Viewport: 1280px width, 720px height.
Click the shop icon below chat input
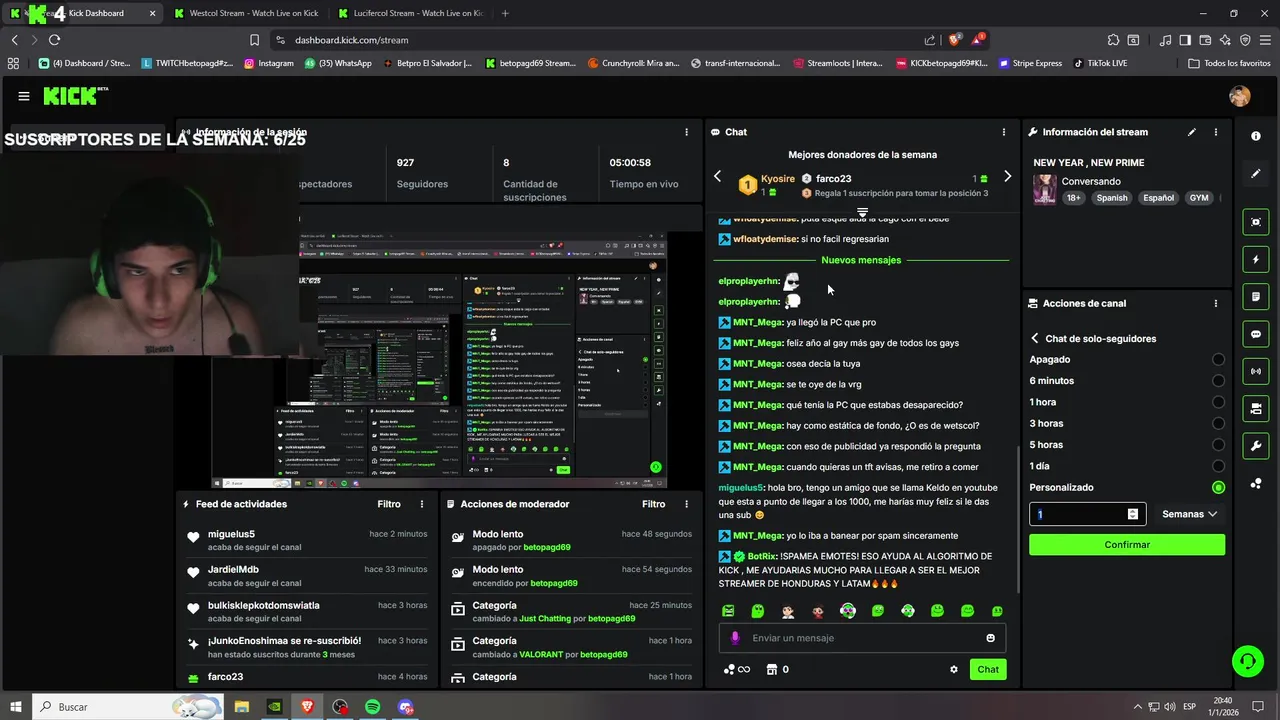[x=771, y=670]
